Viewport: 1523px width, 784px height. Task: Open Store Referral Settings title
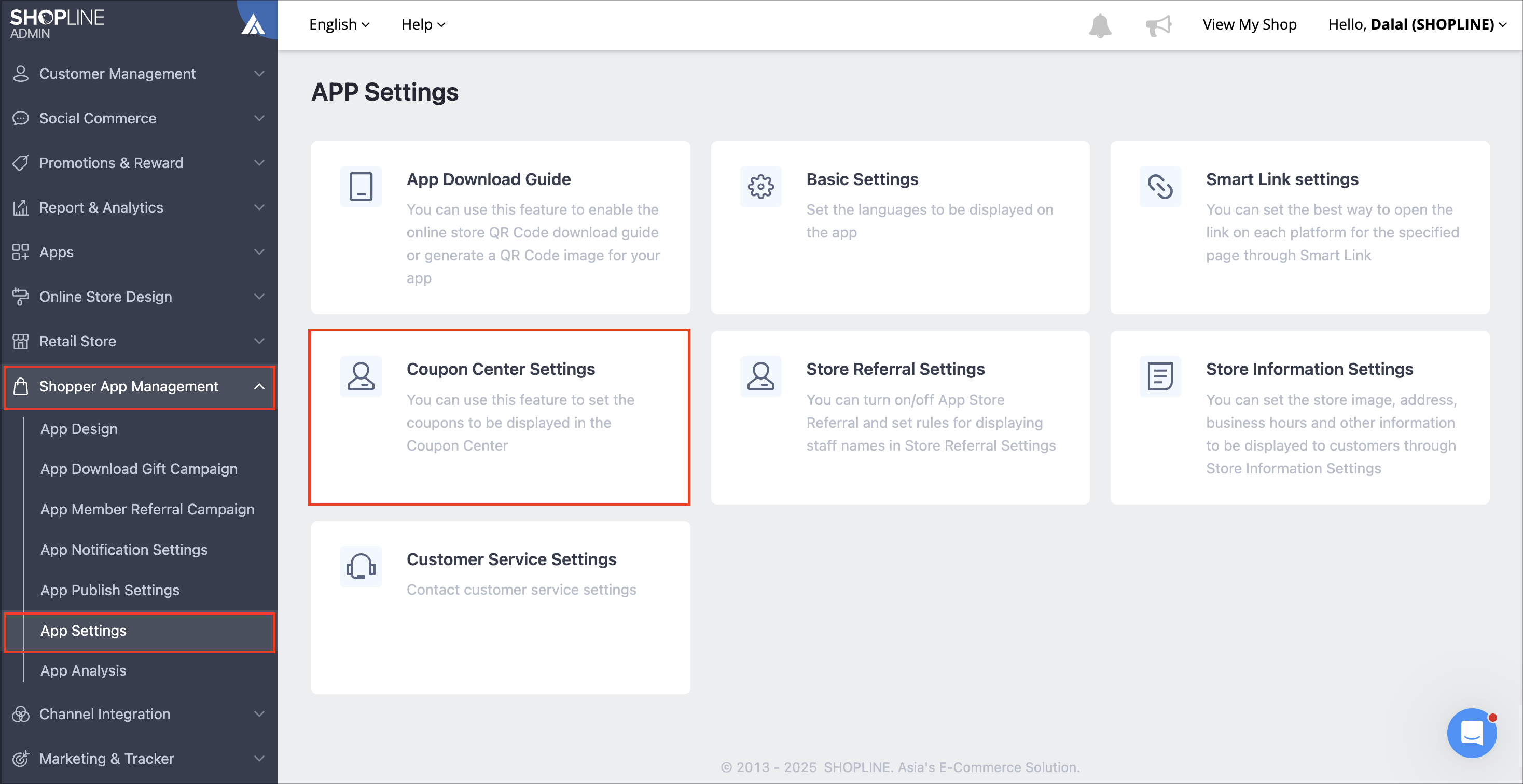(895, 369)
